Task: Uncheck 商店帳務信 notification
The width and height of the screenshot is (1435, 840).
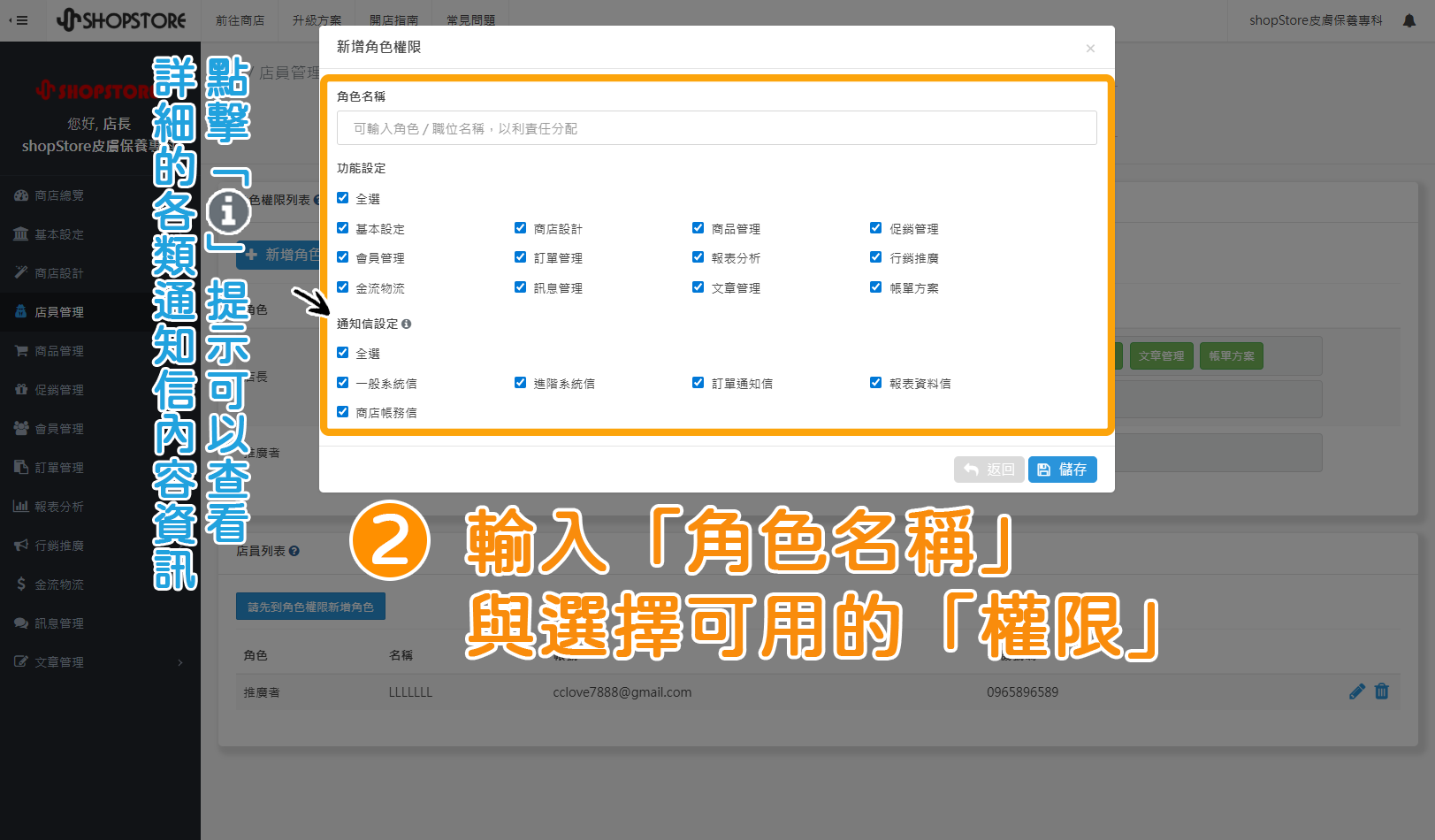Action: point(343,412)
